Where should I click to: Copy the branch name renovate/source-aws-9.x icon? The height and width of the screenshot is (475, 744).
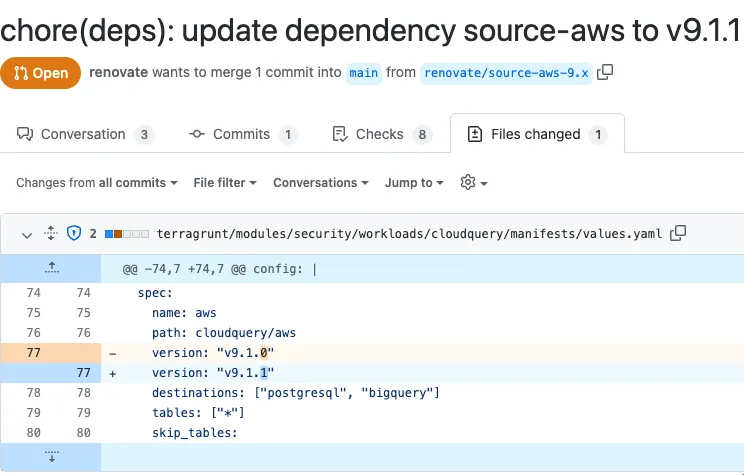click(x=605, y=72)
